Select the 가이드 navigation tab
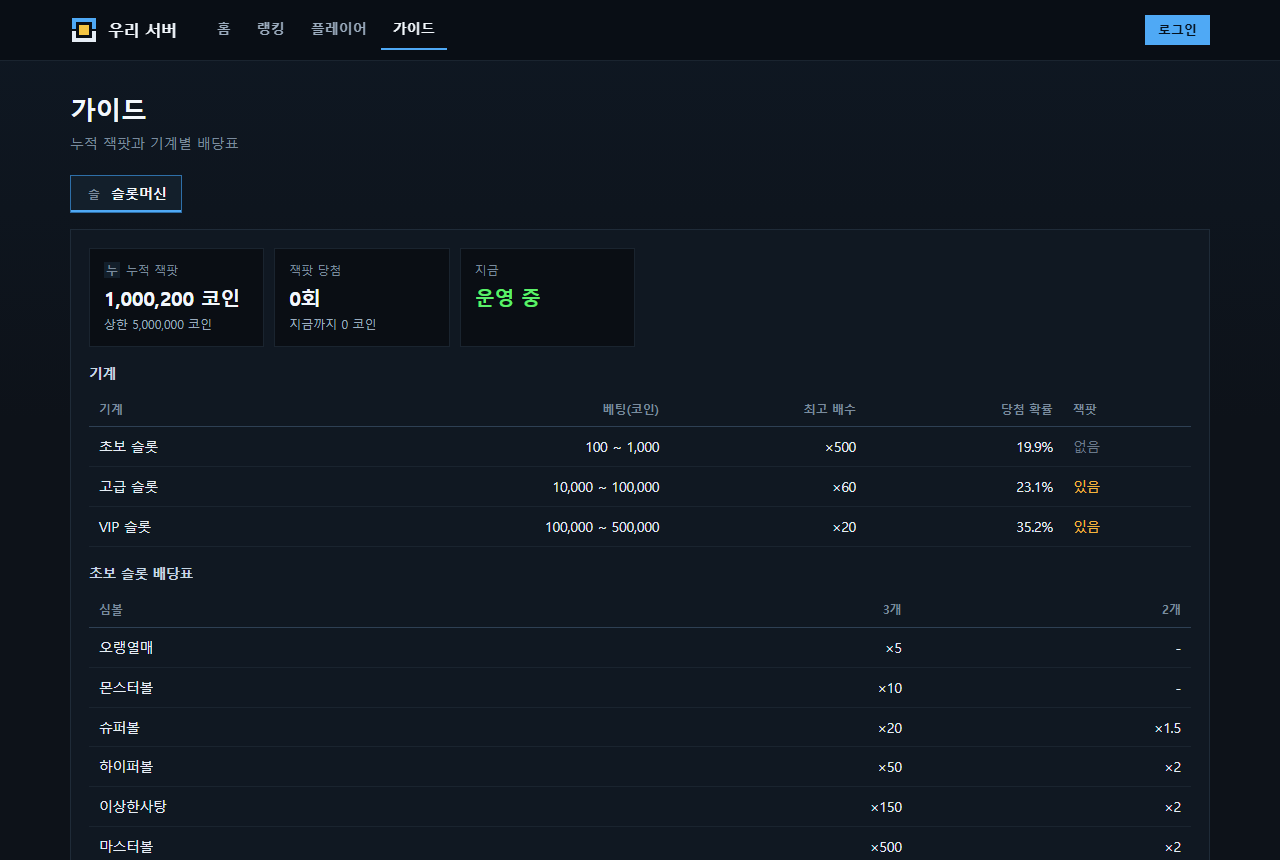Image resolution: width=1280 pixels, height=860 pixels. coord(414,29)
